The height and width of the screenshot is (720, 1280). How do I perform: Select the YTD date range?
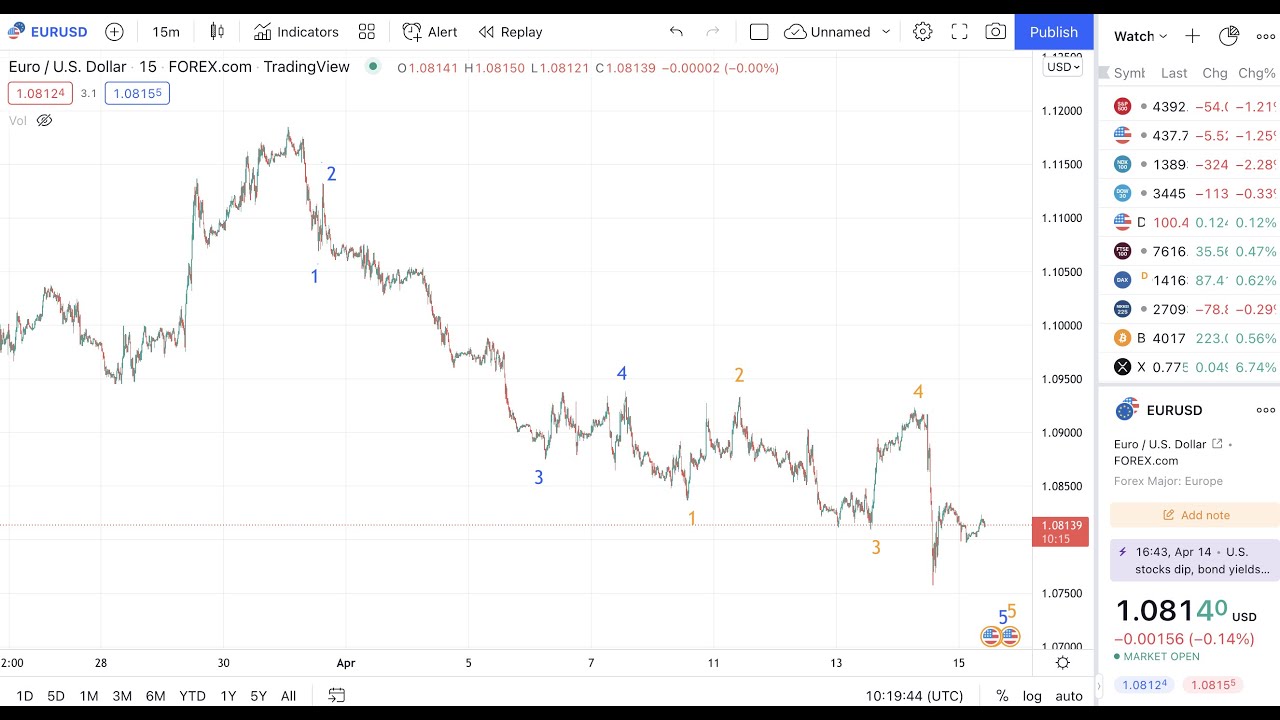point(192,696)
